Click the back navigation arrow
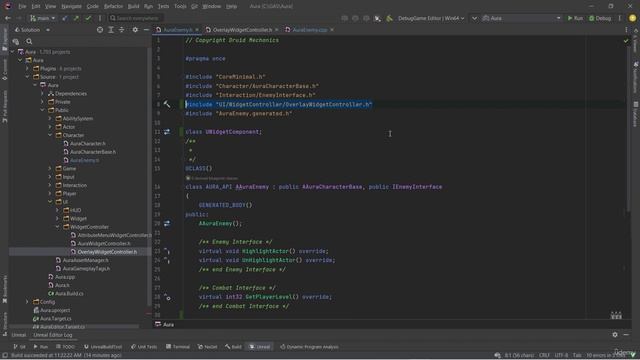The image size is (640, 360). [8, 18]
